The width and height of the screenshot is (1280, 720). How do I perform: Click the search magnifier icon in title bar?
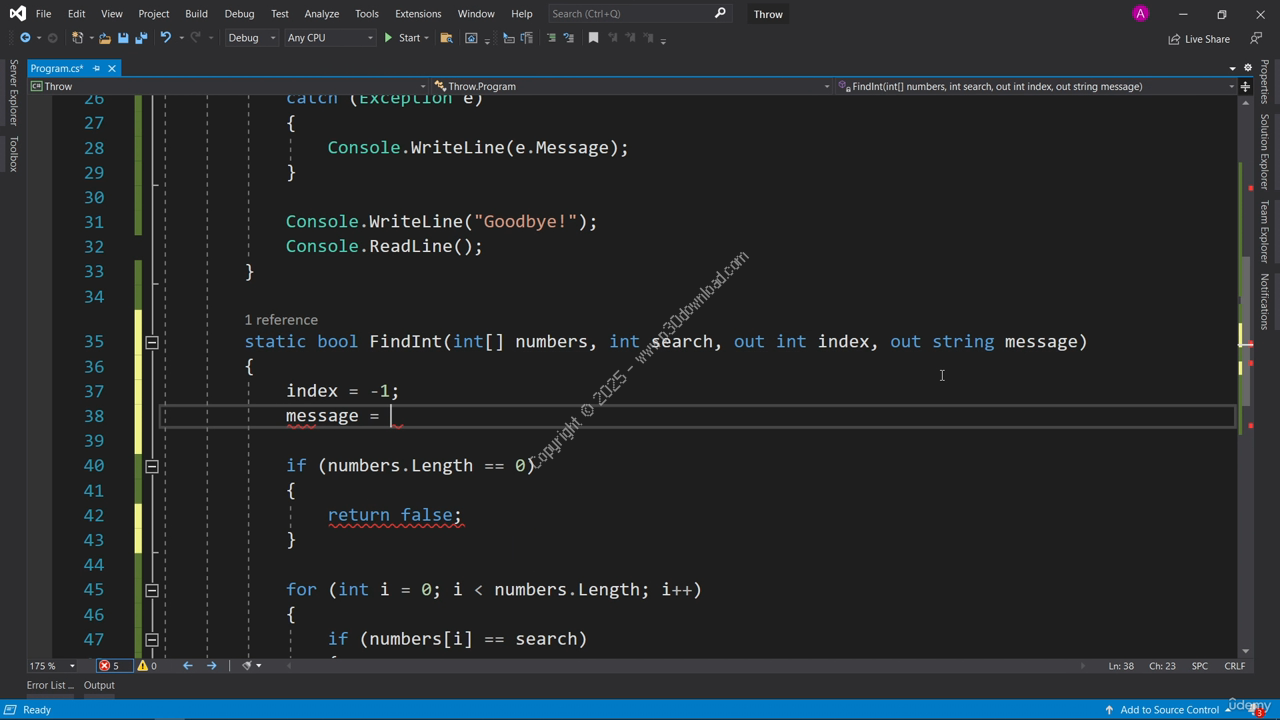coord(720,13)
